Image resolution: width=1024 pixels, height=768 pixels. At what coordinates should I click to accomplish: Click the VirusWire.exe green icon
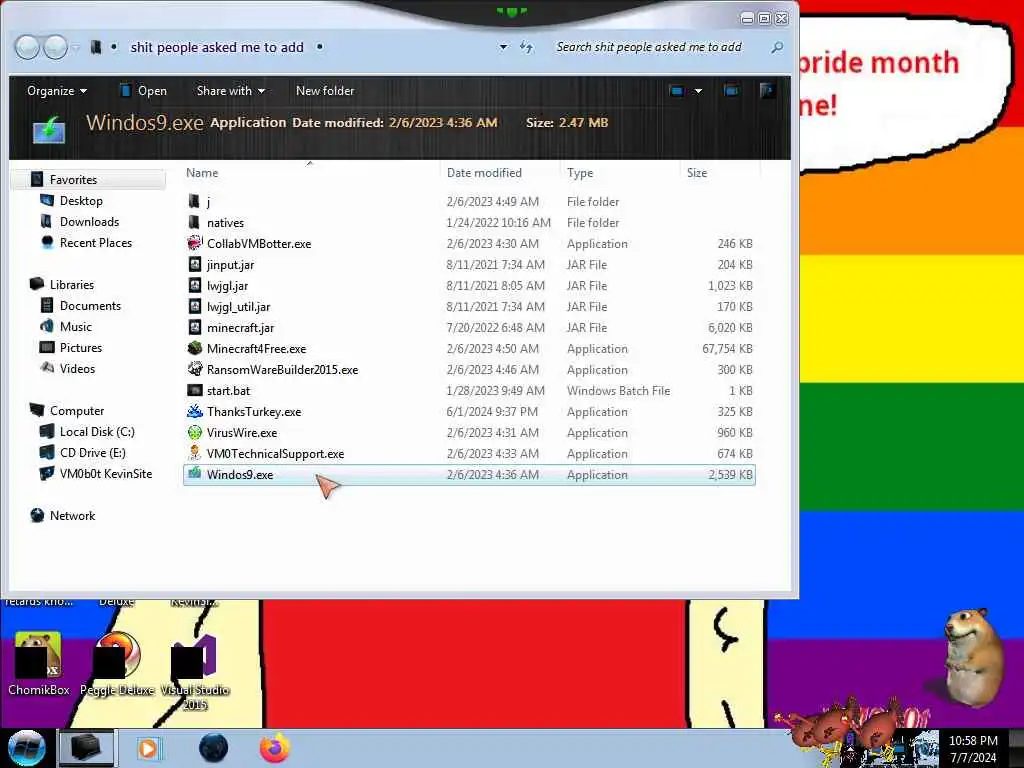[x=195, y=432]
